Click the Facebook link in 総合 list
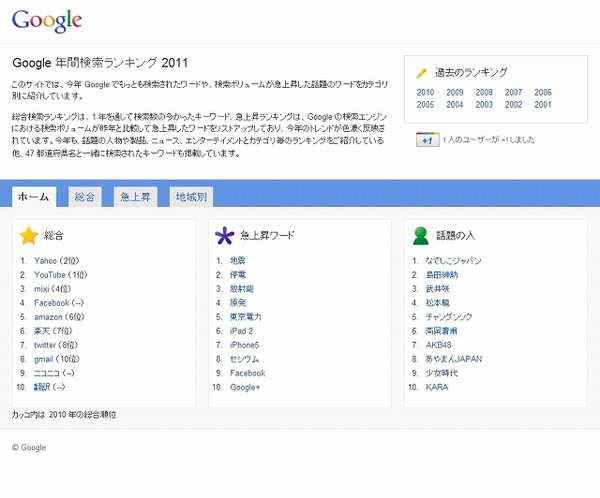This screenshot has height=498, width=600. [x=52, y=303]
